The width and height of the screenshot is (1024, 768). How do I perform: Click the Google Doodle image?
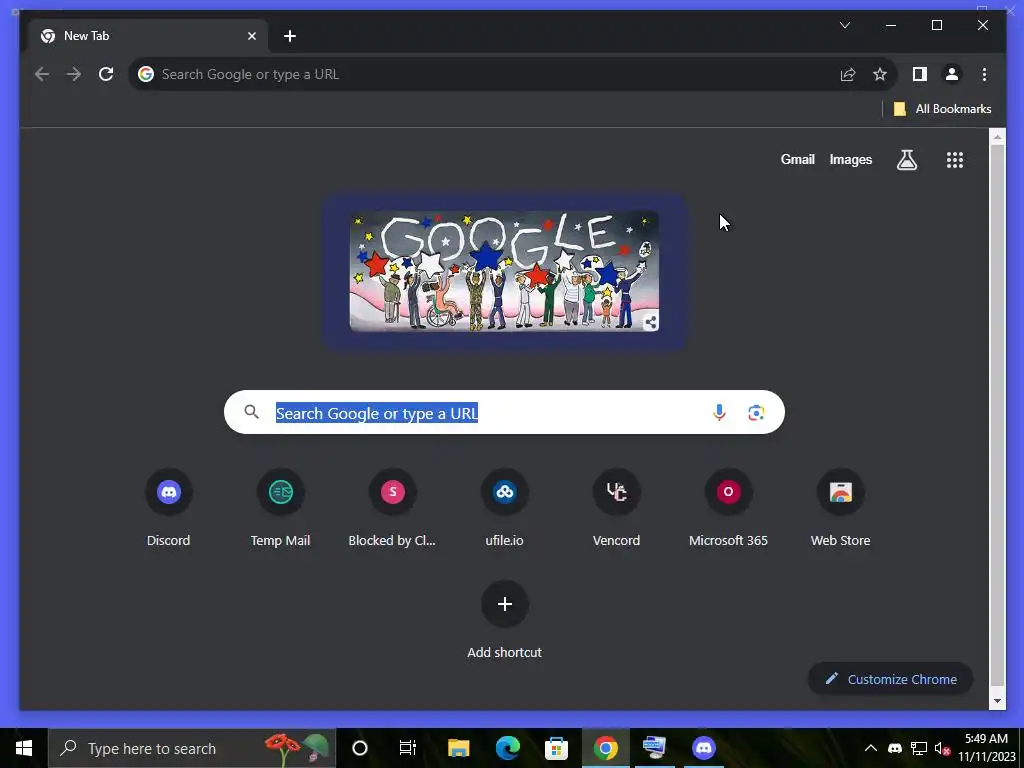[x=504, y=271]
